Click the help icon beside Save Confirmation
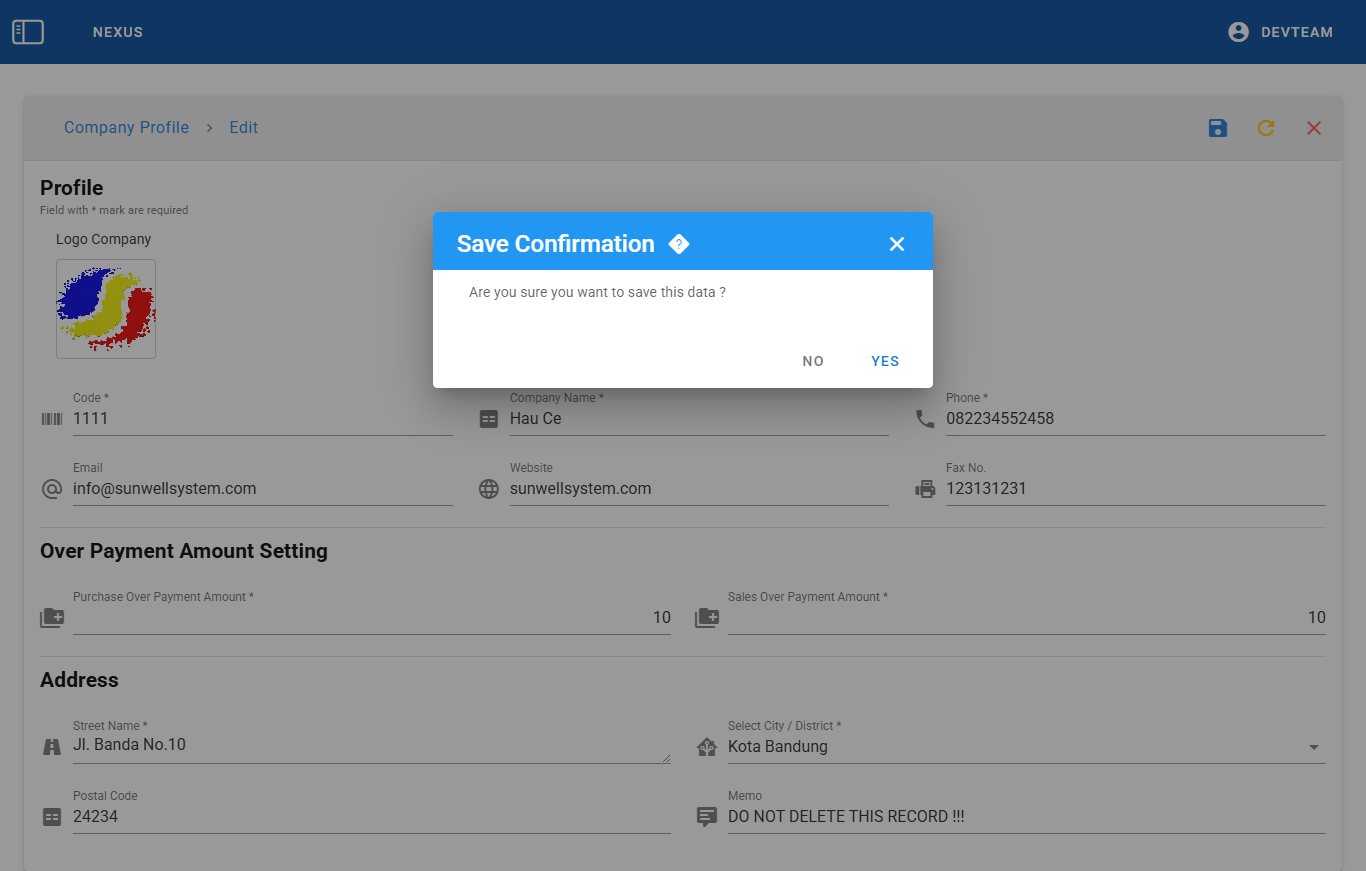The width and height of the screenshot is (1366, 871). [679, 244]
